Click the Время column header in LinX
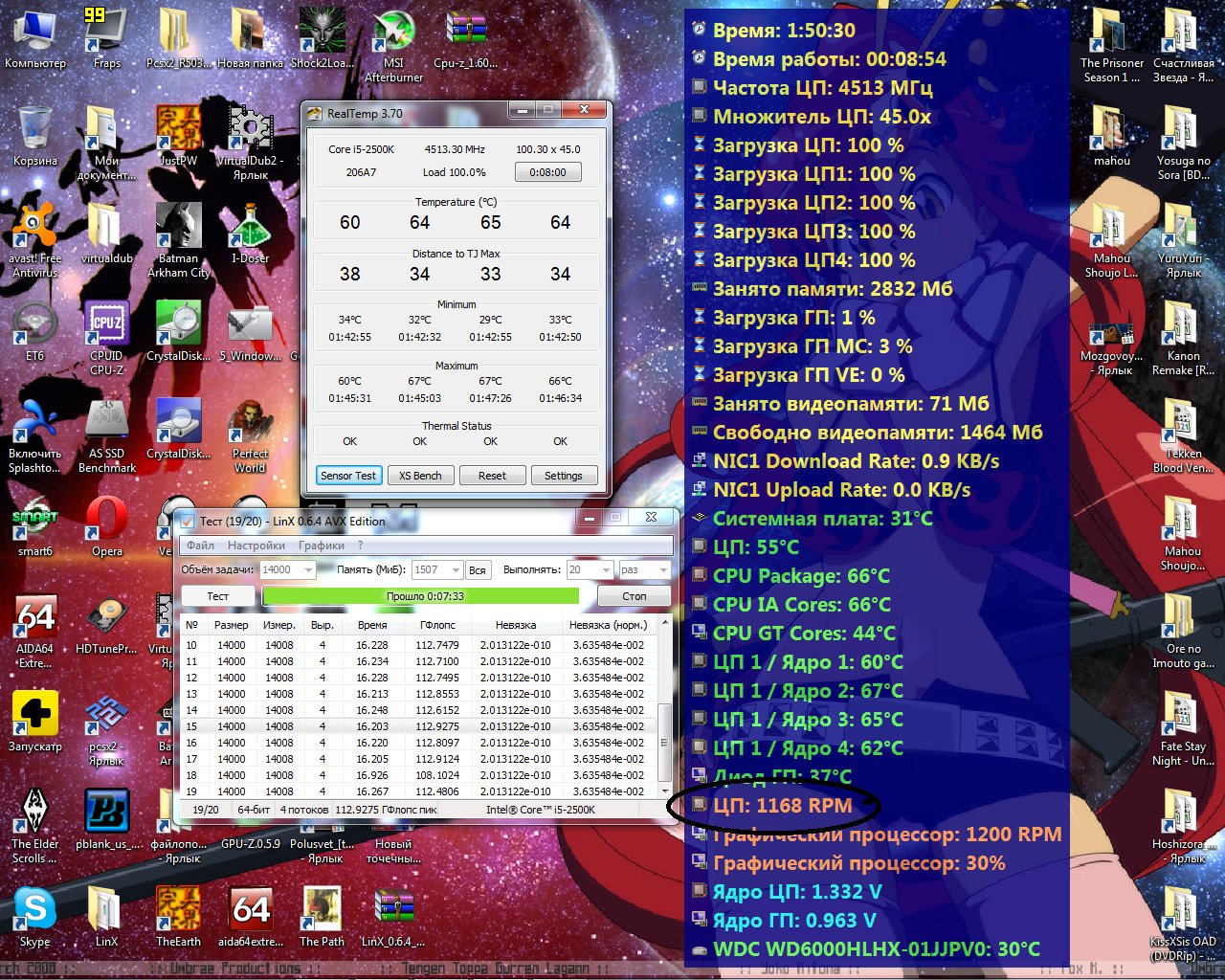Image resolution: width=1225 pixels, height=980 pixels. pos(372,625)
